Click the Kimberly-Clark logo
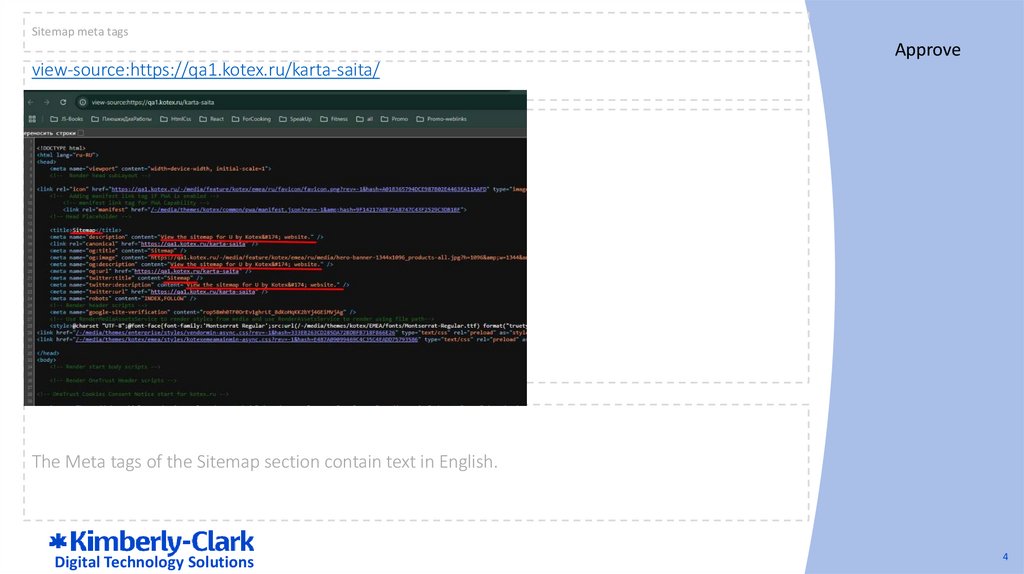 click(152, 543)
